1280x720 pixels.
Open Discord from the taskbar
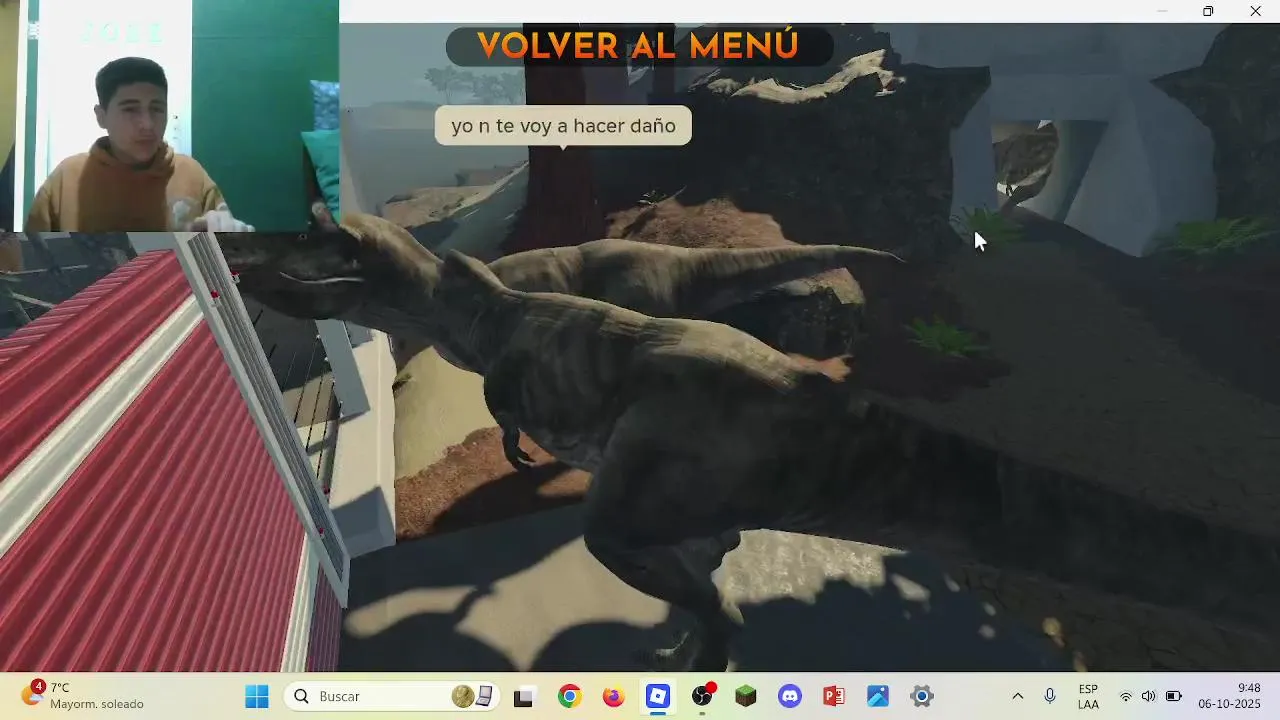coord(790,696)
